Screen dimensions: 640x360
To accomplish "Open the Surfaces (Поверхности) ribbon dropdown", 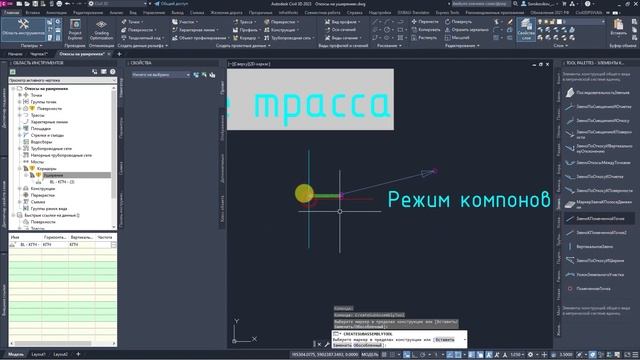I will [x=139, y=30].
